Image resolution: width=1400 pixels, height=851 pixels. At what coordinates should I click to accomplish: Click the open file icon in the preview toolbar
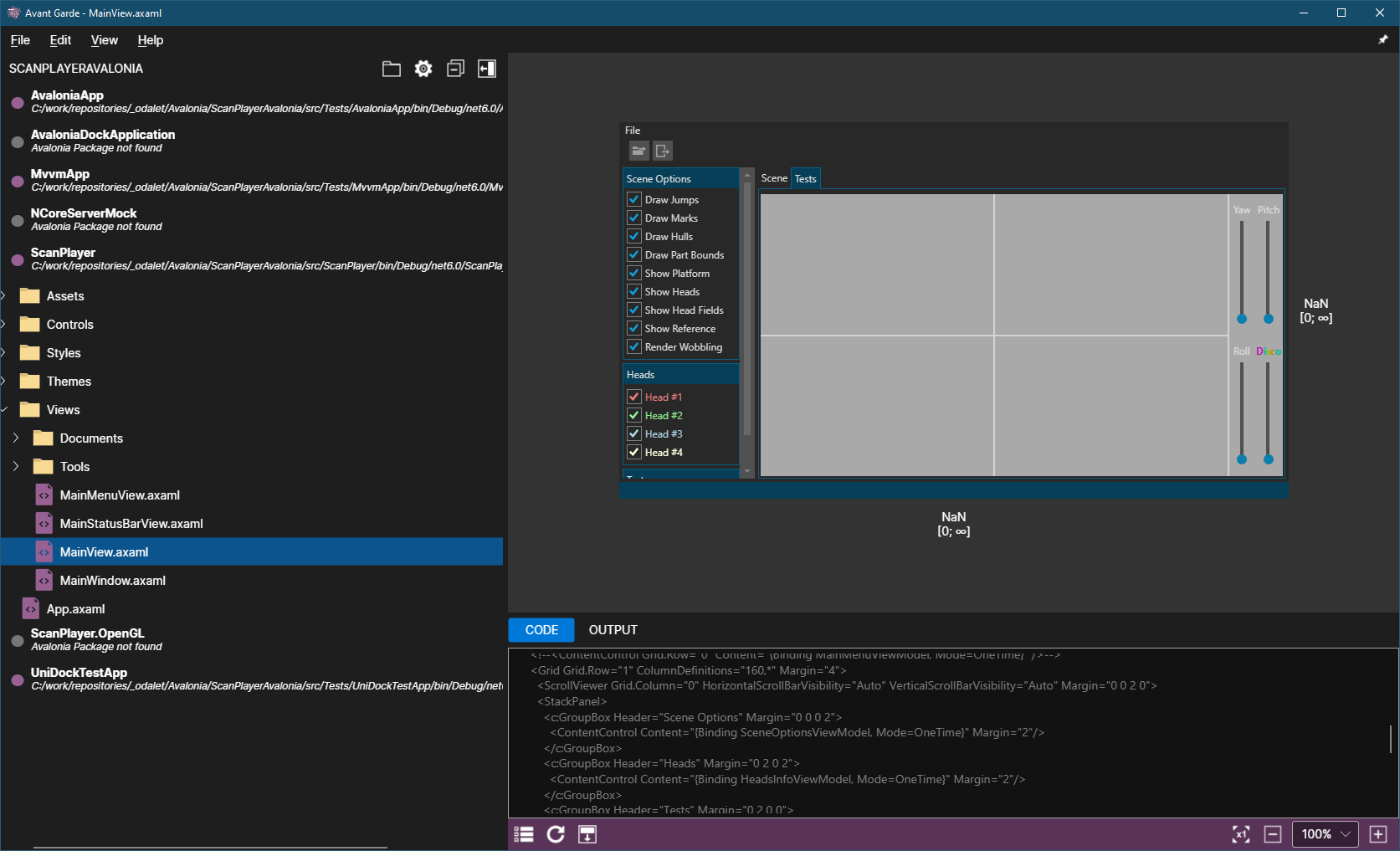tap(638, 151)
